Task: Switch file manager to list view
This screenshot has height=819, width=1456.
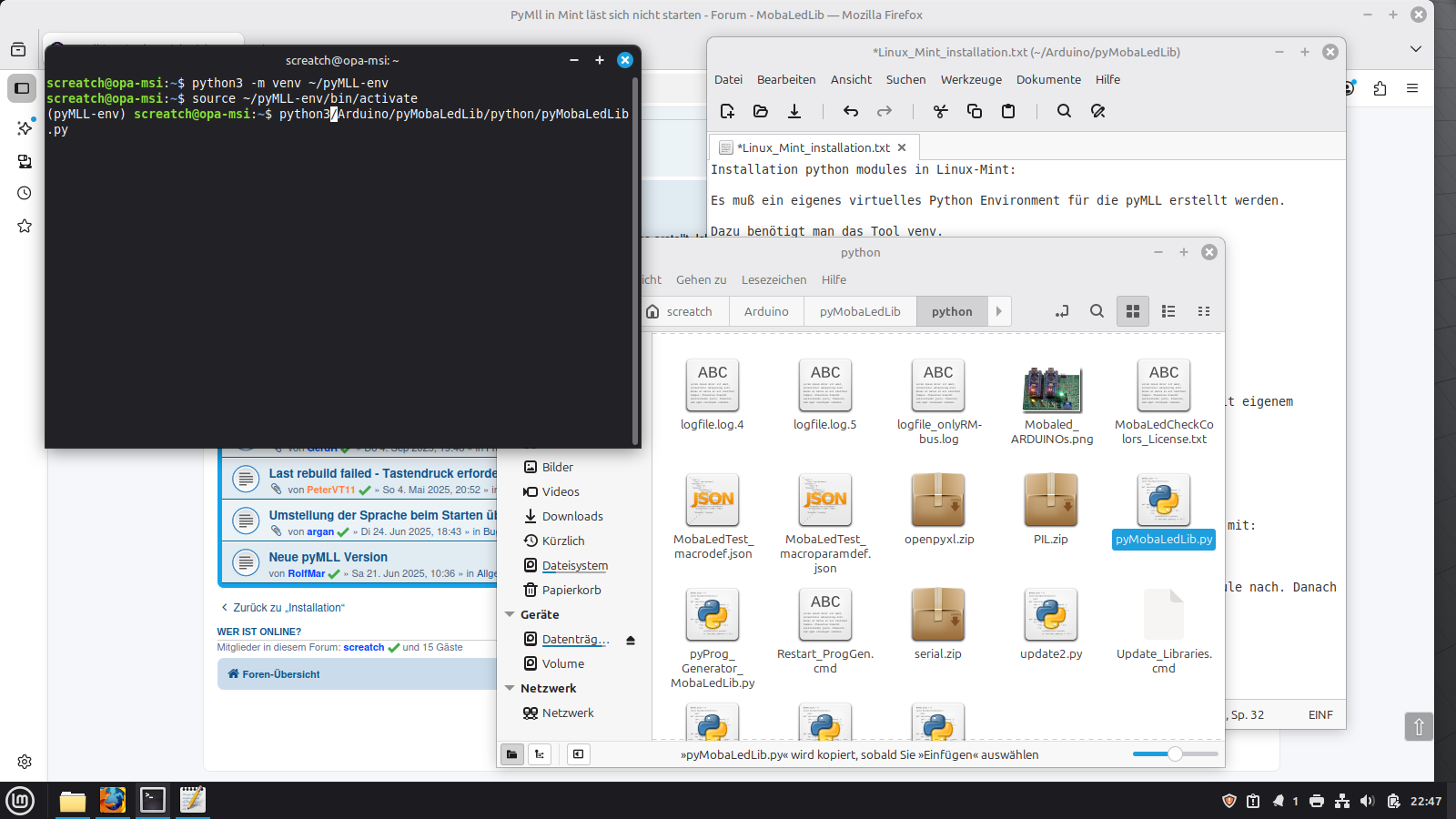Action: pyautogui.click(x=1168, y=311)
